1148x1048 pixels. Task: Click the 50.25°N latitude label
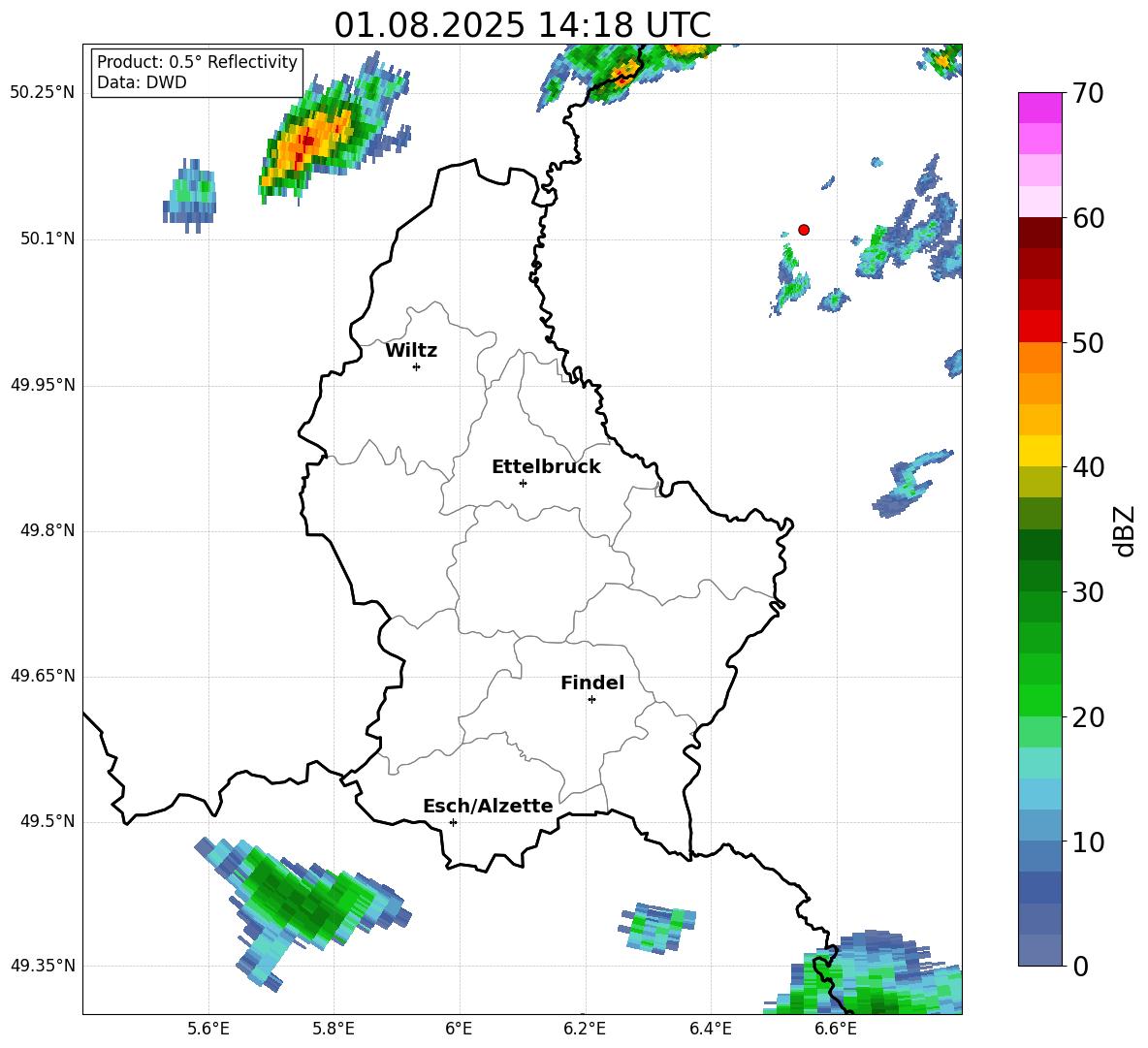coord(43,93)
